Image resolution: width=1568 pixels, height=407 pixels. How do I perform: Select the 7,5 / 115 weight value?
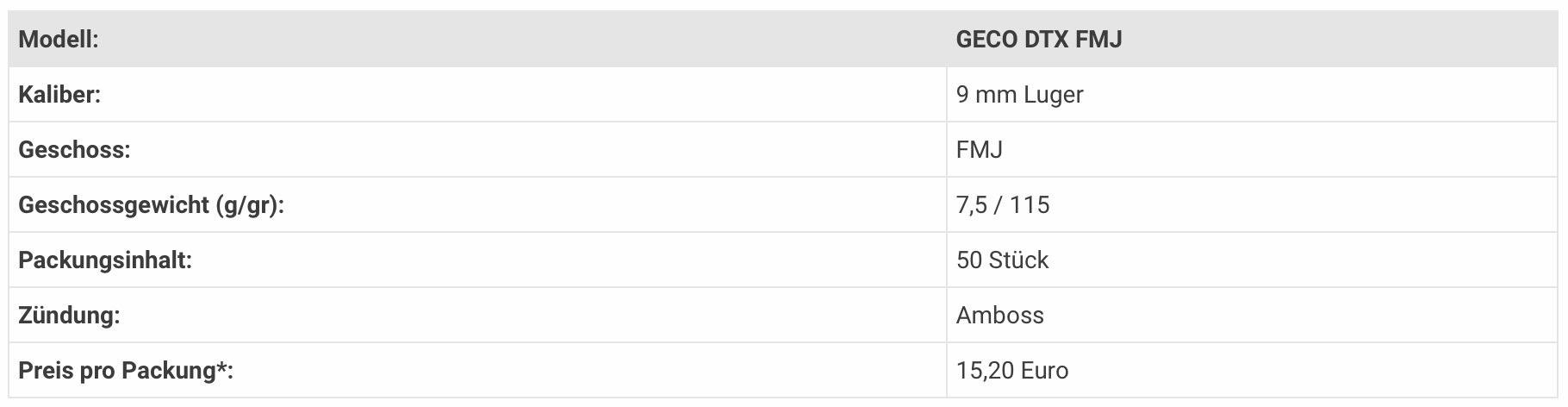[1003, 205]
